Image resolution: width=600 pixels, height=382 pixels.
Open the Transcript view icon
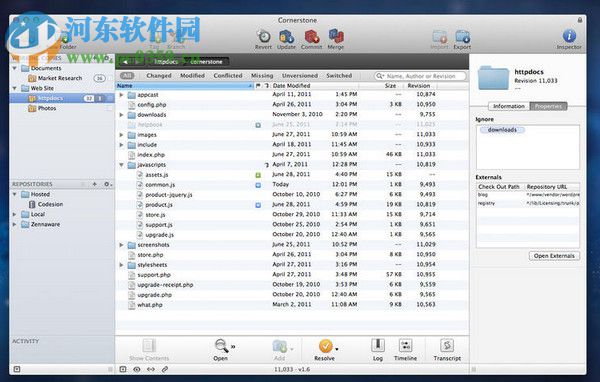(x=447, y=345)
